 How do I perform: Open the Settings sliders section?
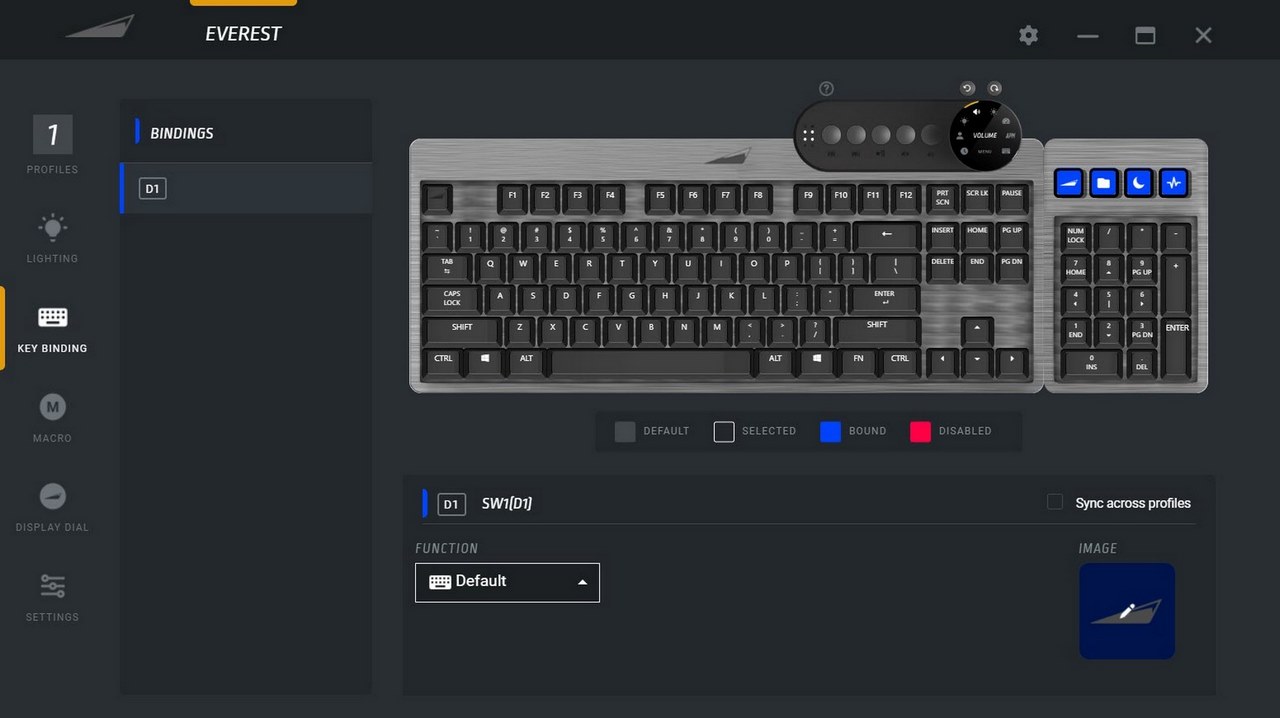pos(52,597)
